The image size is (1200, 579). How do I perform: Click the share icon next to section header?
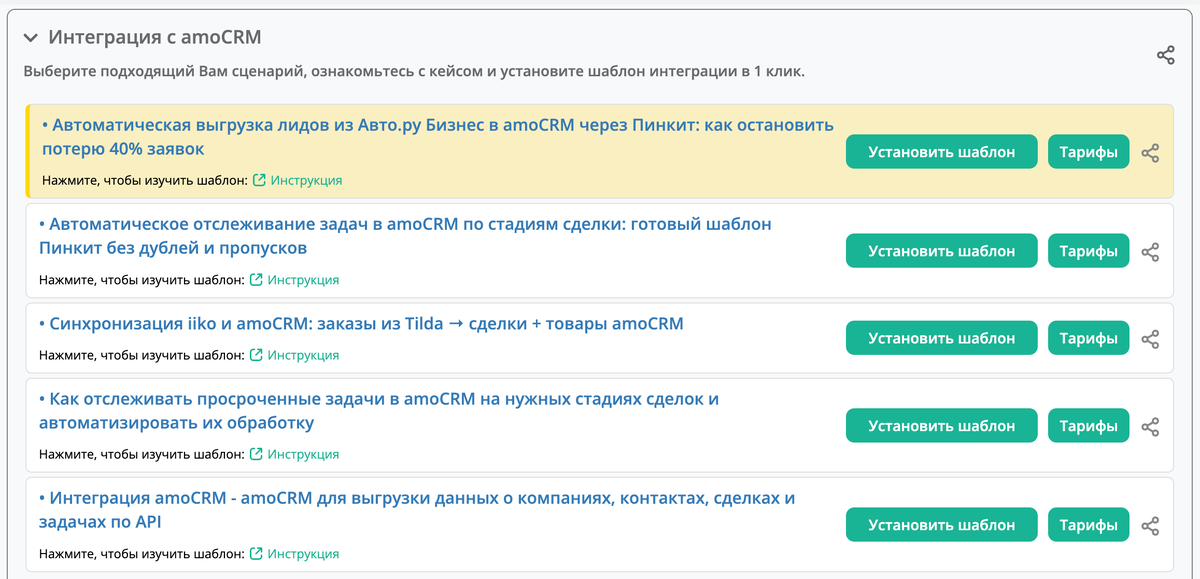coord(1166,55)
